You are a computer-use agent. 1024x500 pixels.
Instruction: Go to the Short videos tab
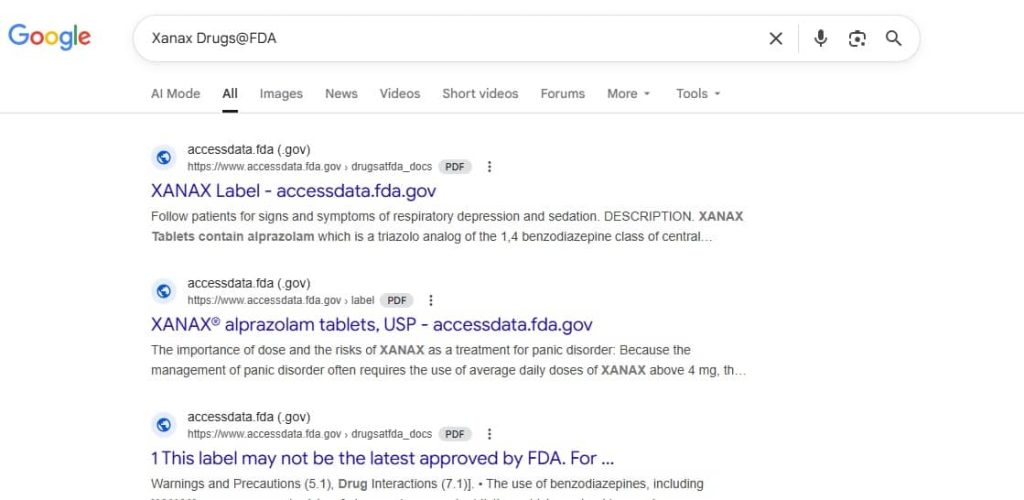[480, 94]
